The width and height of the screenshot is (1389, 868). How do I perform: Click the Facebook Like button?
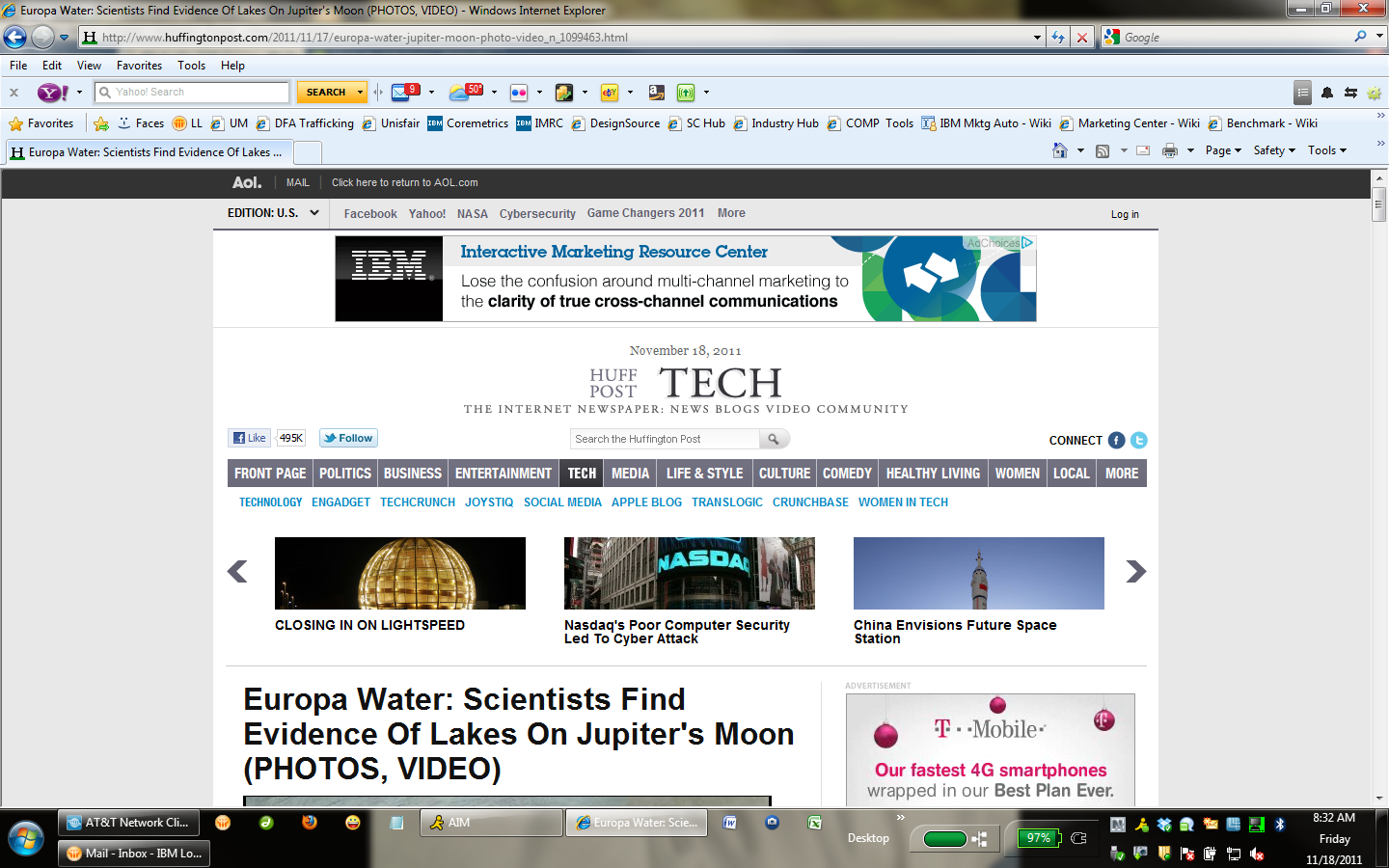click(x=250, y=438)
